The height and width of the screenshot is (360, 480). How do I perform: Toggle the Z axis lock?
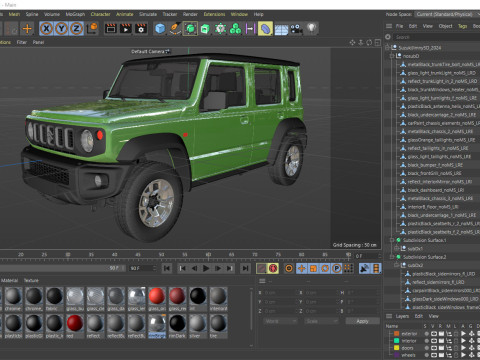point(76,29)
